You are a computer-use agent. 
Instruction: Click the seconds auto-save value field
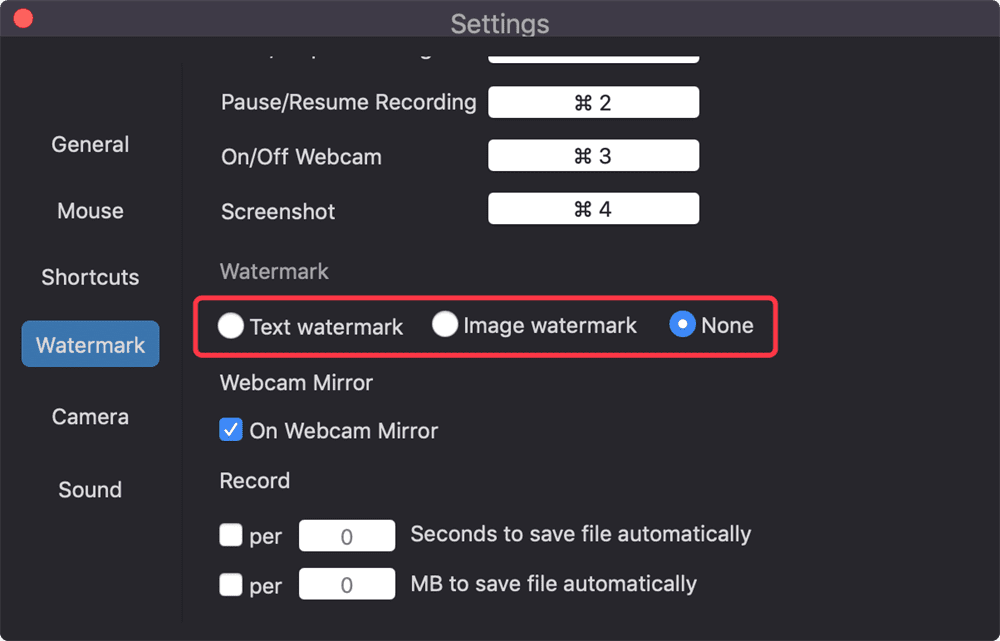pyautogui.click(x=346, y=535)
